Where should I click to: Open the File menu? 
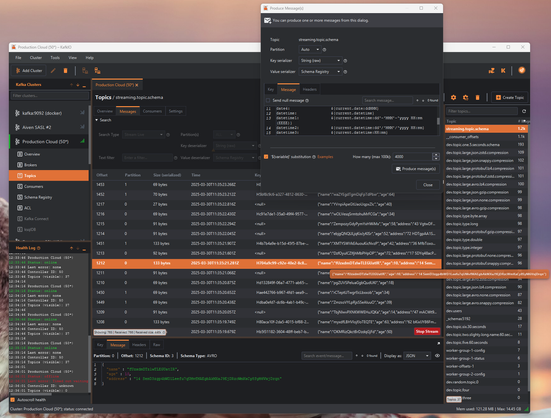click(x=18, y=58)
